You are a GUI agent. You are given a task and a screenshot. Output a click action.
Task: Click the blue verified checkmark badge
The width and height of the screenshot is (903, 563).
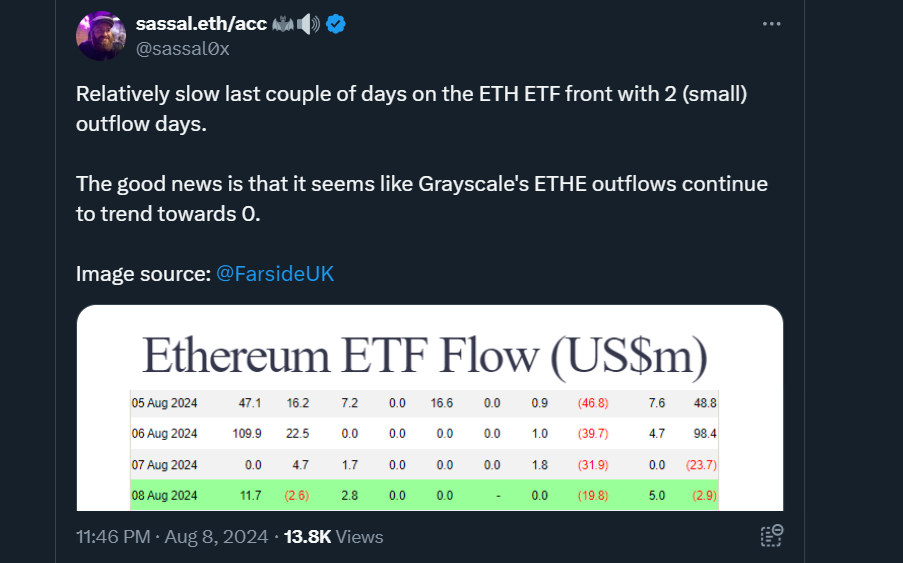point(336,24)
